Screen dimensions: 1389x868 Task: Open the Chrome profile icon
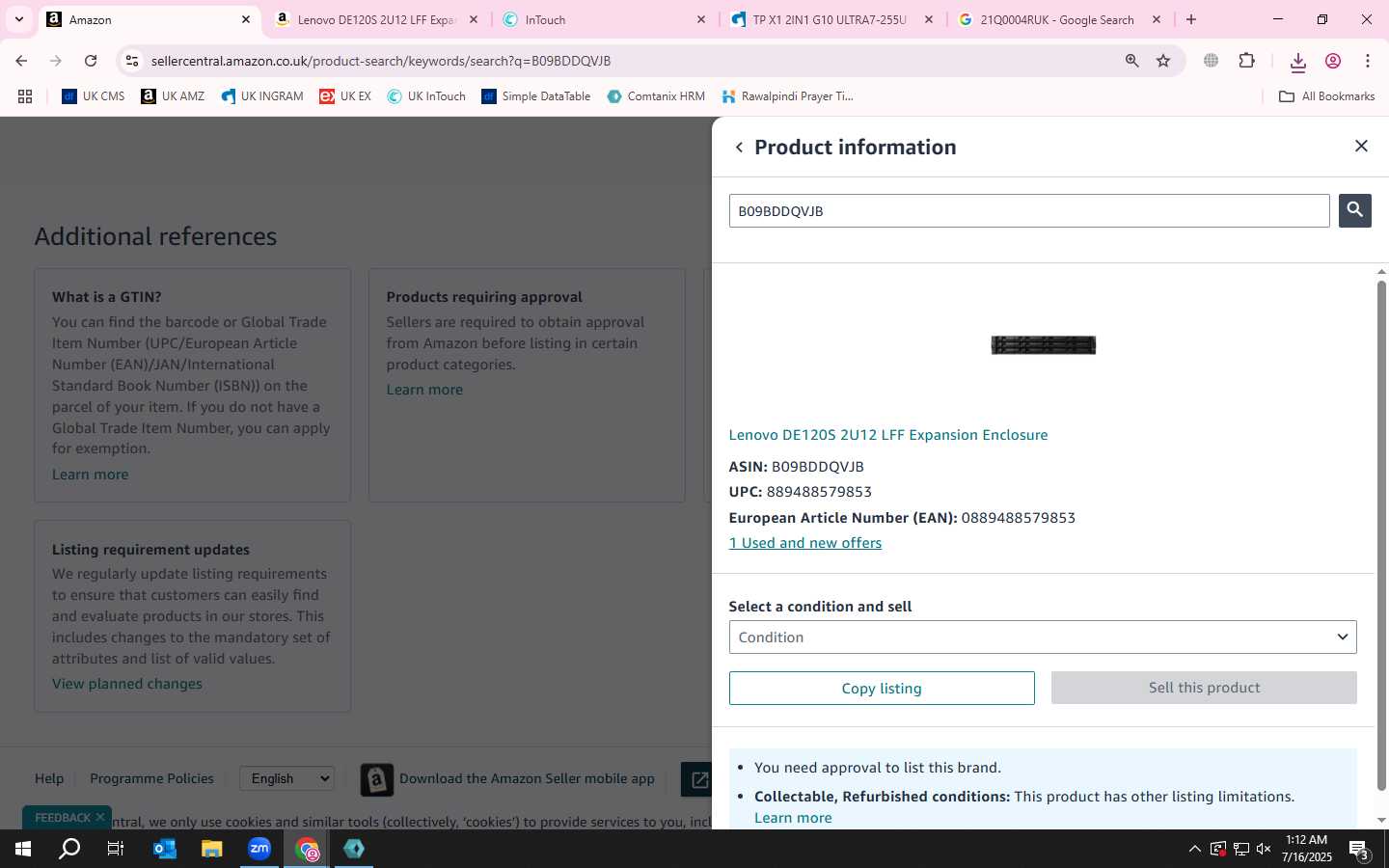coord(1333,61)
